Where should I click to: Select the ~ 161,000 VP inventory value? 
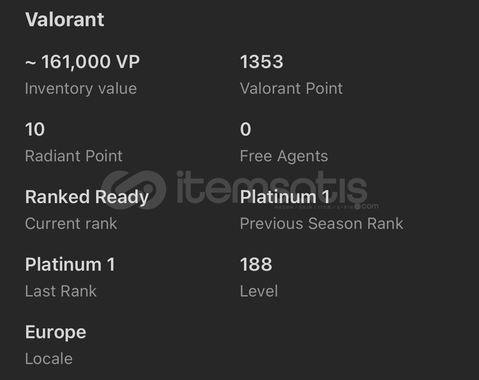tap(82, 62)
